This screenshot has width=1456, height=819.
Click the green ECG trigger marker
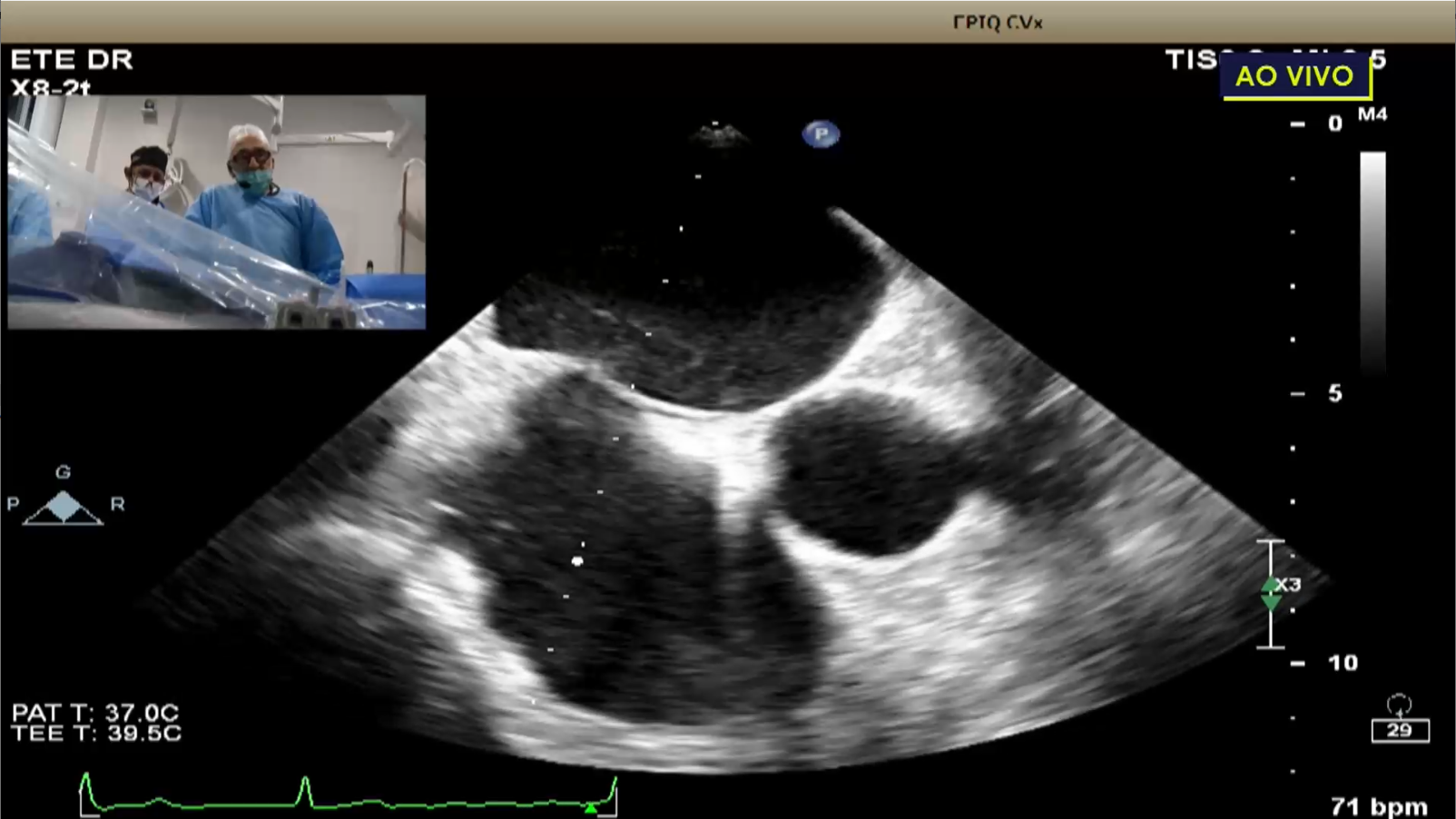point(591,807)
